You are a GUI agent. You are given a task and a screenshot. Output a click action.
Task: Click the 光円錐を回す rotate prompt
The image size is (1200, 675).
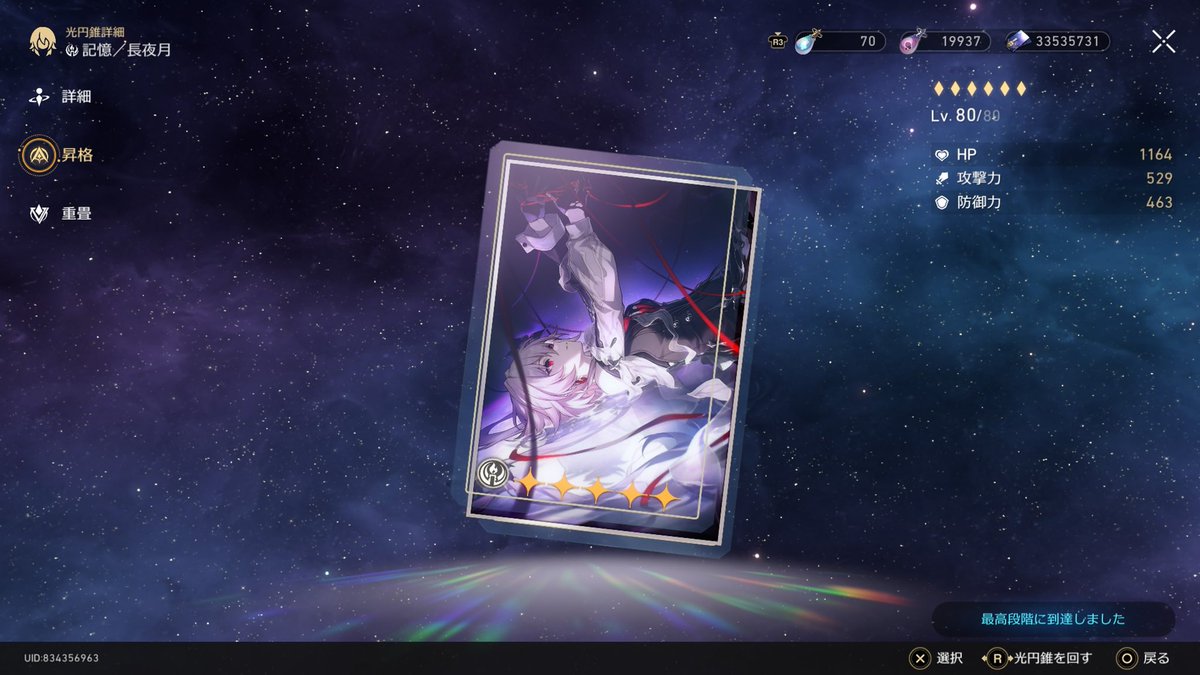(1038, 658)
